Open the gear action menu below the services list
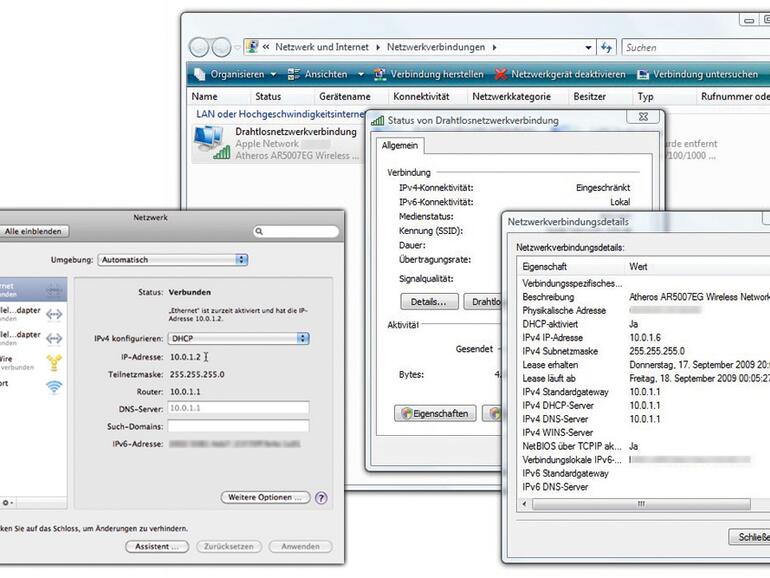Viewport: 770px width, 578px height. coord(7,503)
